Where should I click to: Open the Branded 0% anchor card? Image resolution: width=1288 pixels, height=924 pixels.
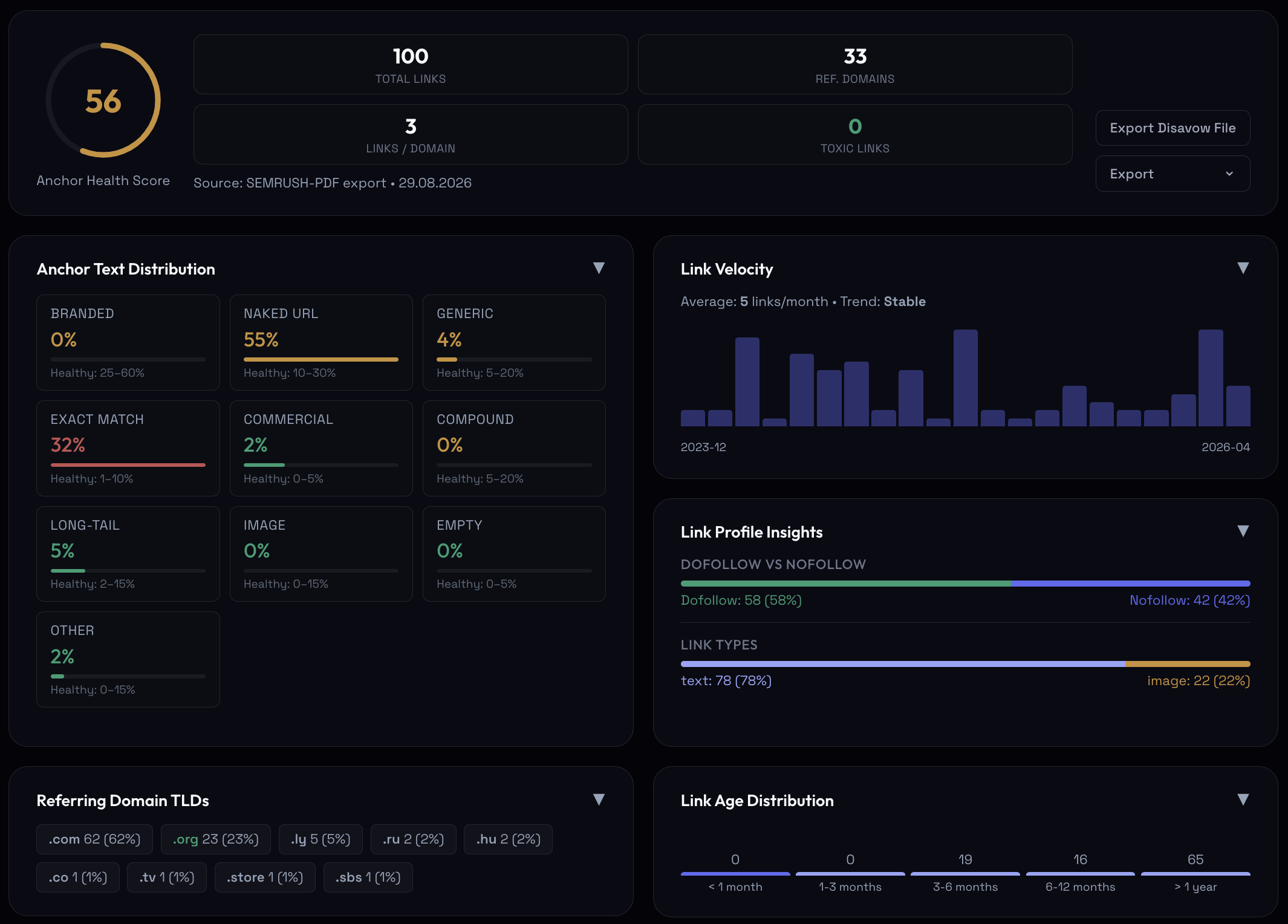click(x=128, y=342)
